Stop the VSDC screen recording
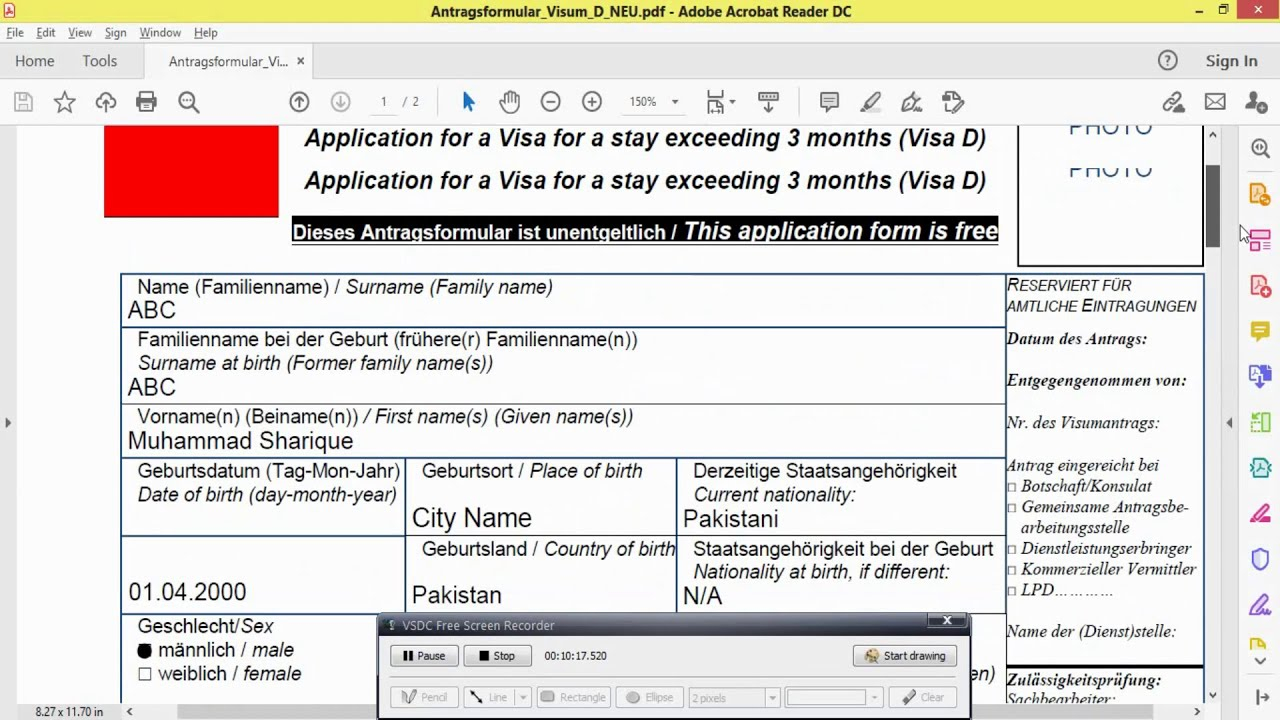The height and width of the screenshot is (720, 1280). click(496, 656)
